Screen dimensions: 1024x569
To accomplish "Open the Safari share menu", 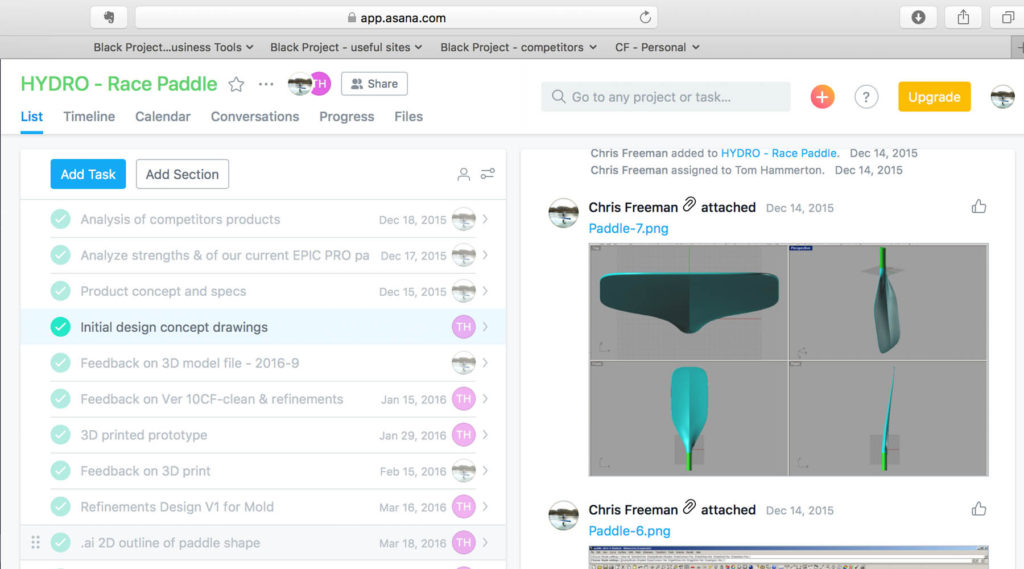I will (x=963, y=18).
